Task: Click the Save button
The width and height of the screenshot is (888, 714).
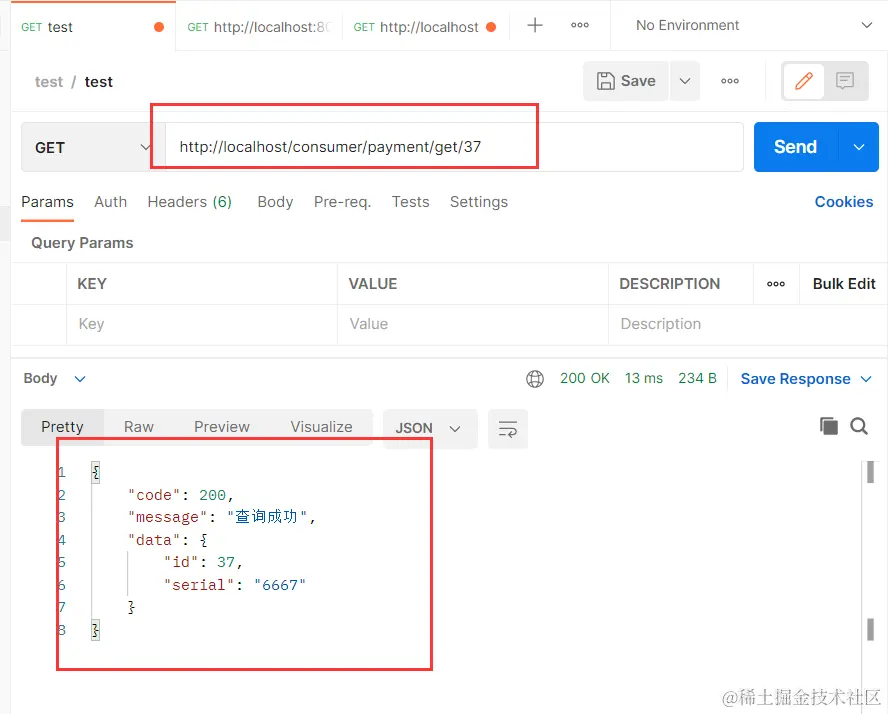Action: [x=626, y=81]
